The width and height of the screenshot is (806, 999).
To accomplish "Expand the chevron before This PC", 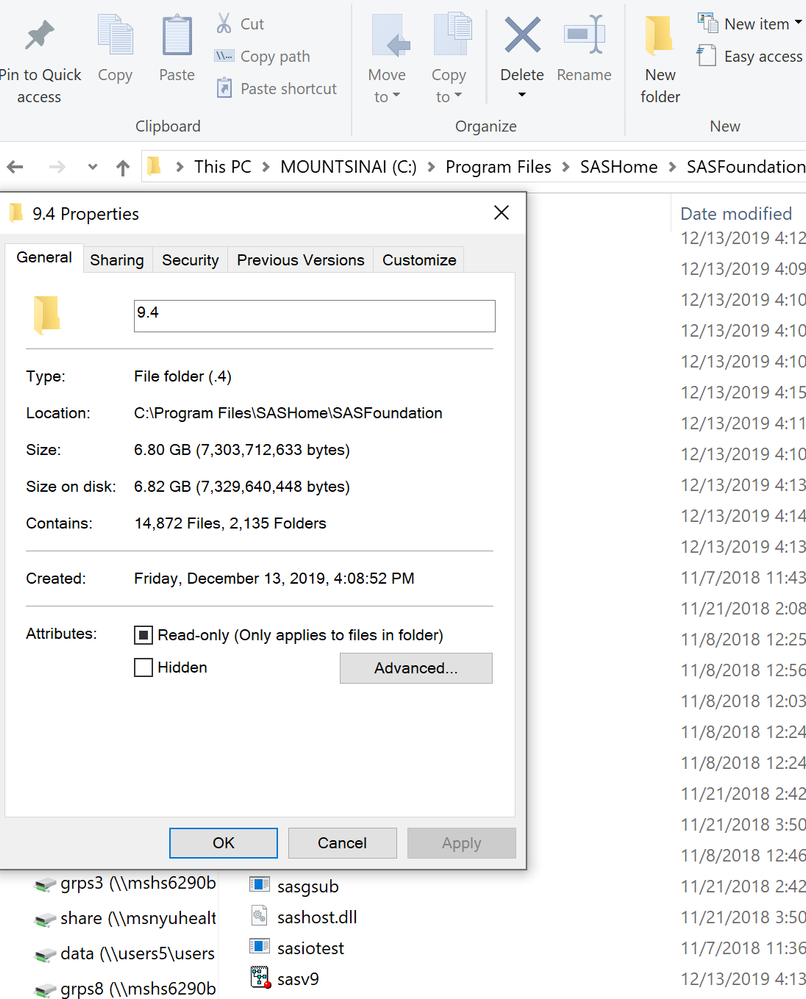I will coord(180,167).
